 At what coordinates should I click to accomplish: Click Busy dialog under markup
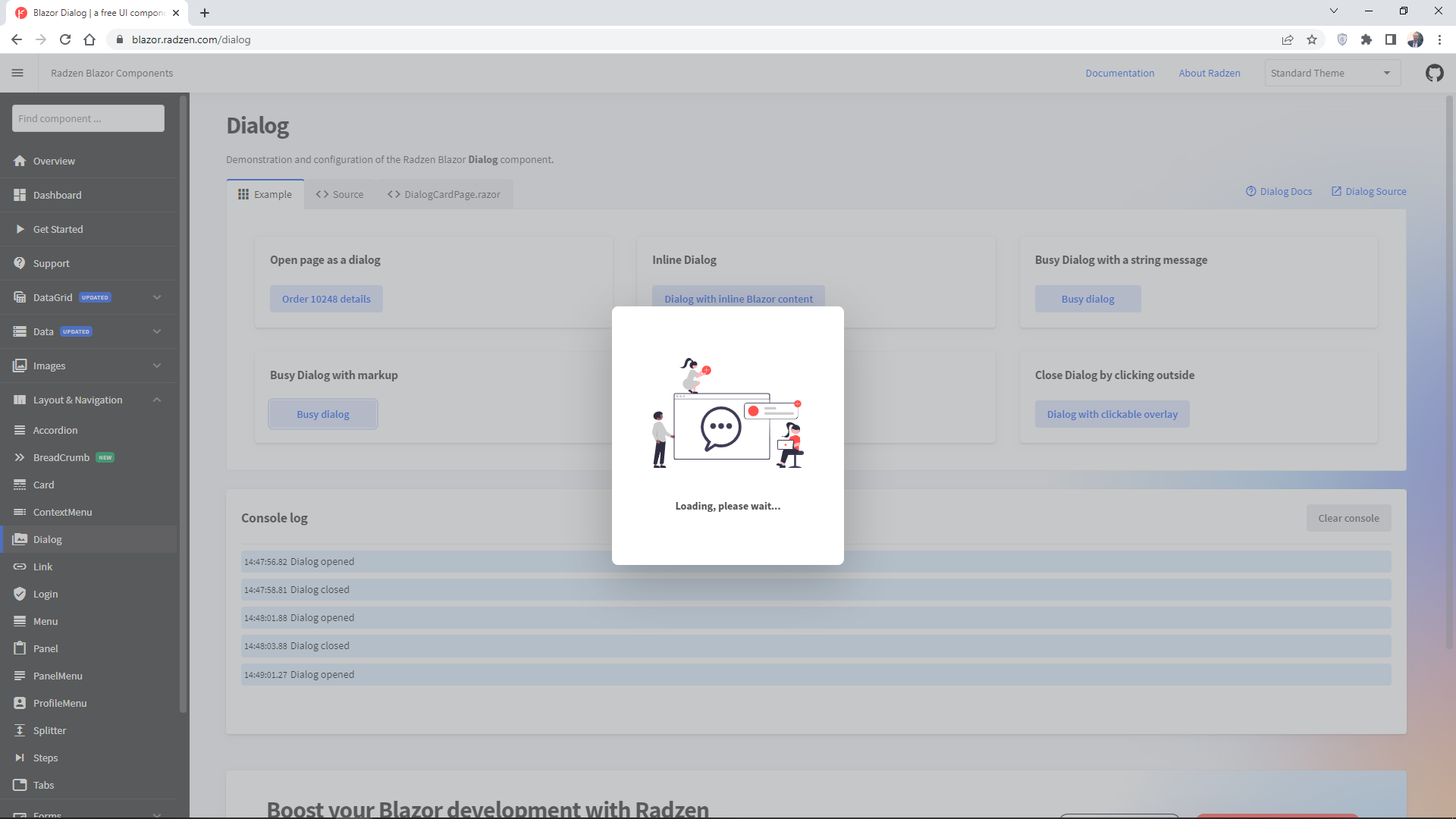[323, 414]
